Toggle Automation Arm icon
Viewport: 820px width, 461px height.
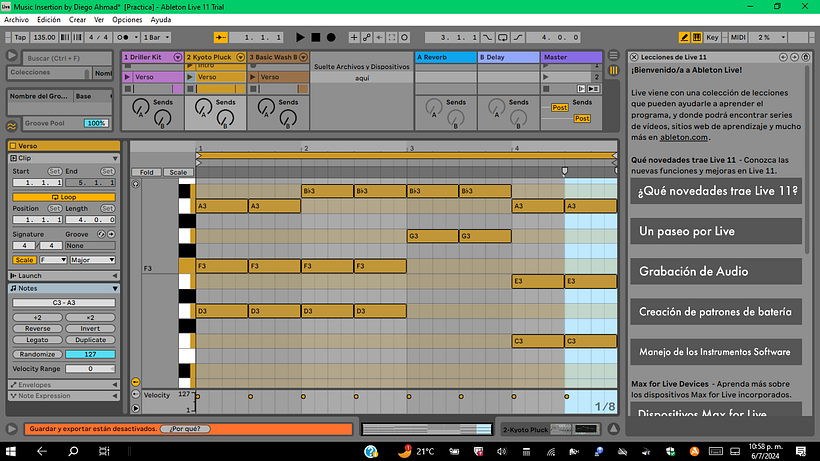[367, 37]
